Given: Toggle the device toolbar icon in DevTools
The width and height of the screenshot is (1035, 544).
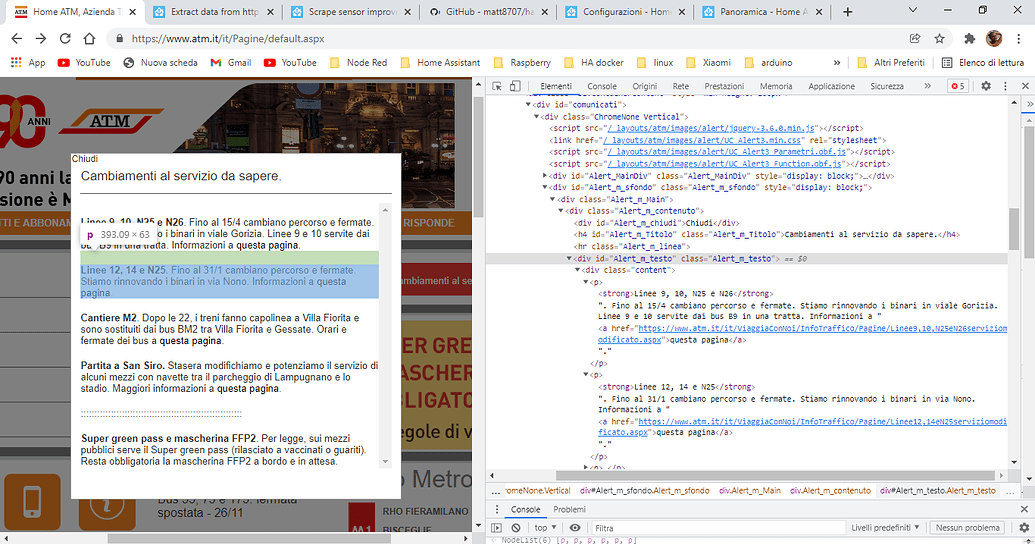Looking at the screenshot, I should pos(516,86).
